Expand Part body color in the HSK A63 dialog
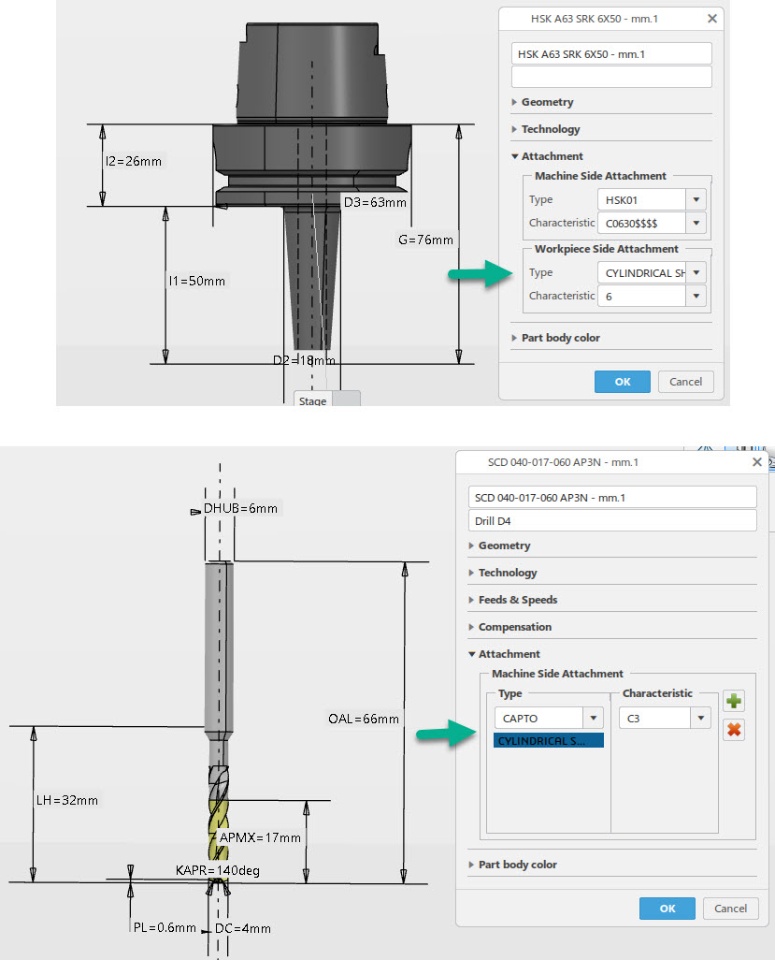This screenshot has width=775, height=960. (x=555, y=338)
